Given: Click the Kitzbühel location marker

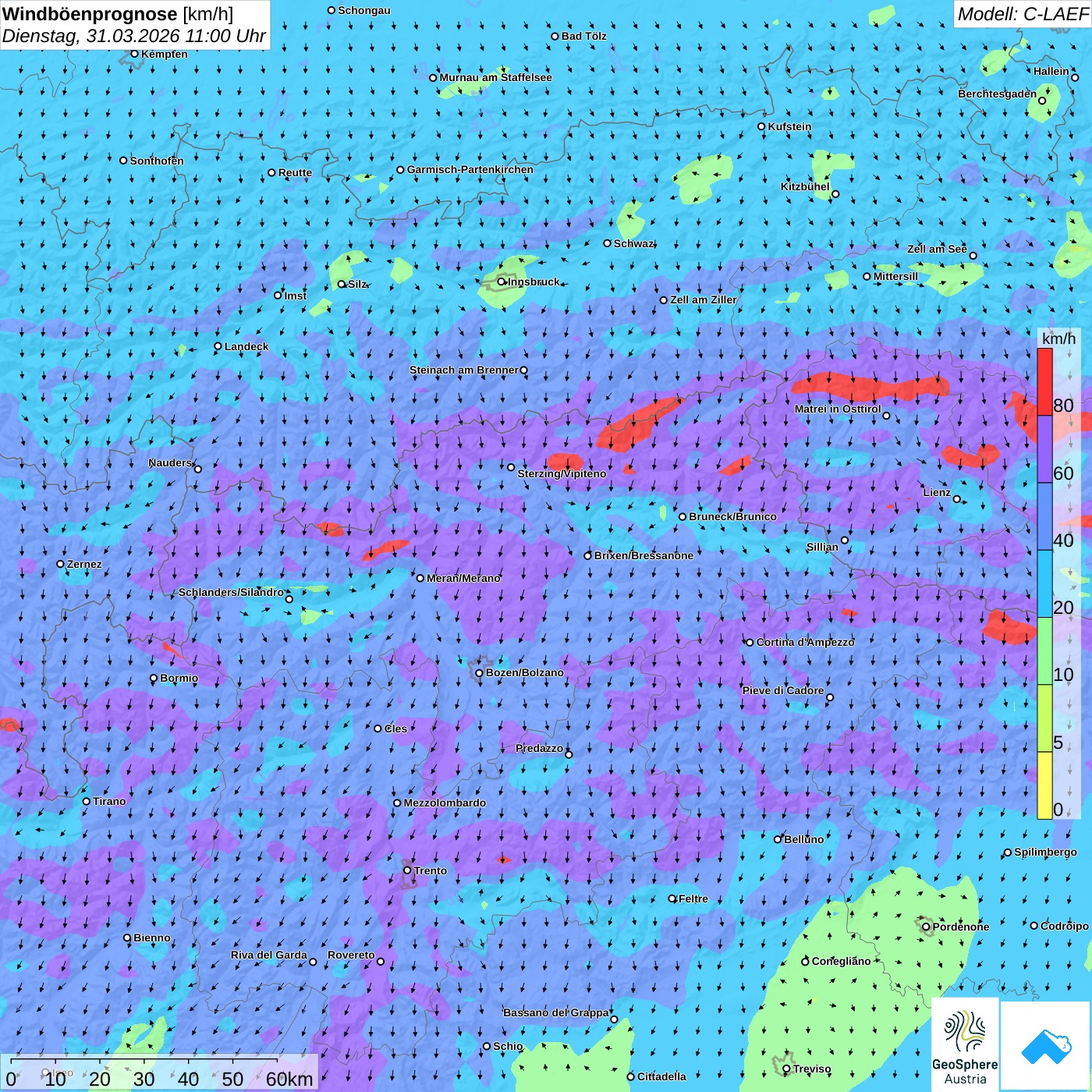Looking at the screenshot, I should pyautogui.click(x=835, y=194).
